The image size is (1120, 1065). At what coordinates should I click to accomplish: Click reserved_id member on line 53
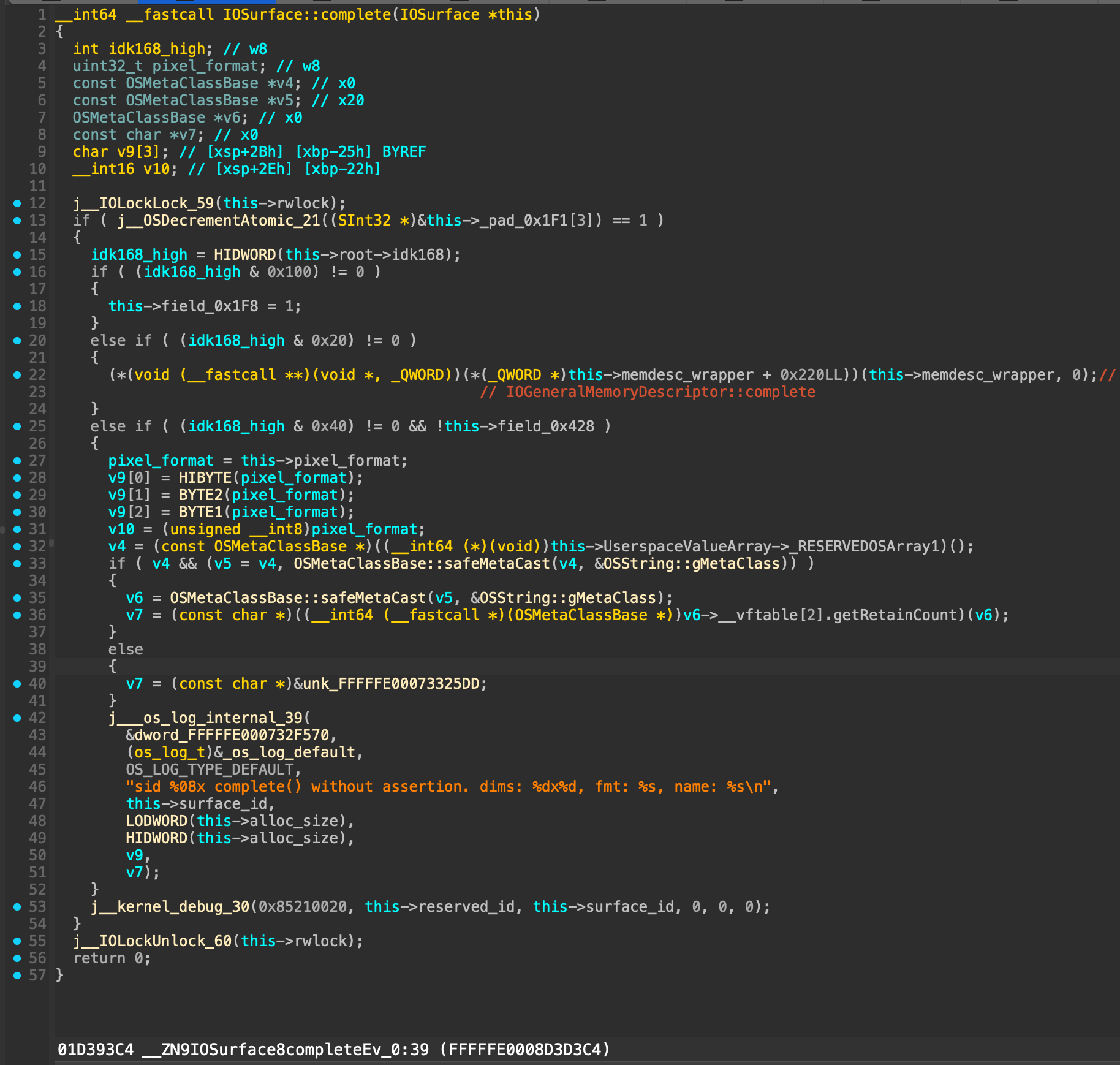pos(466,907)
